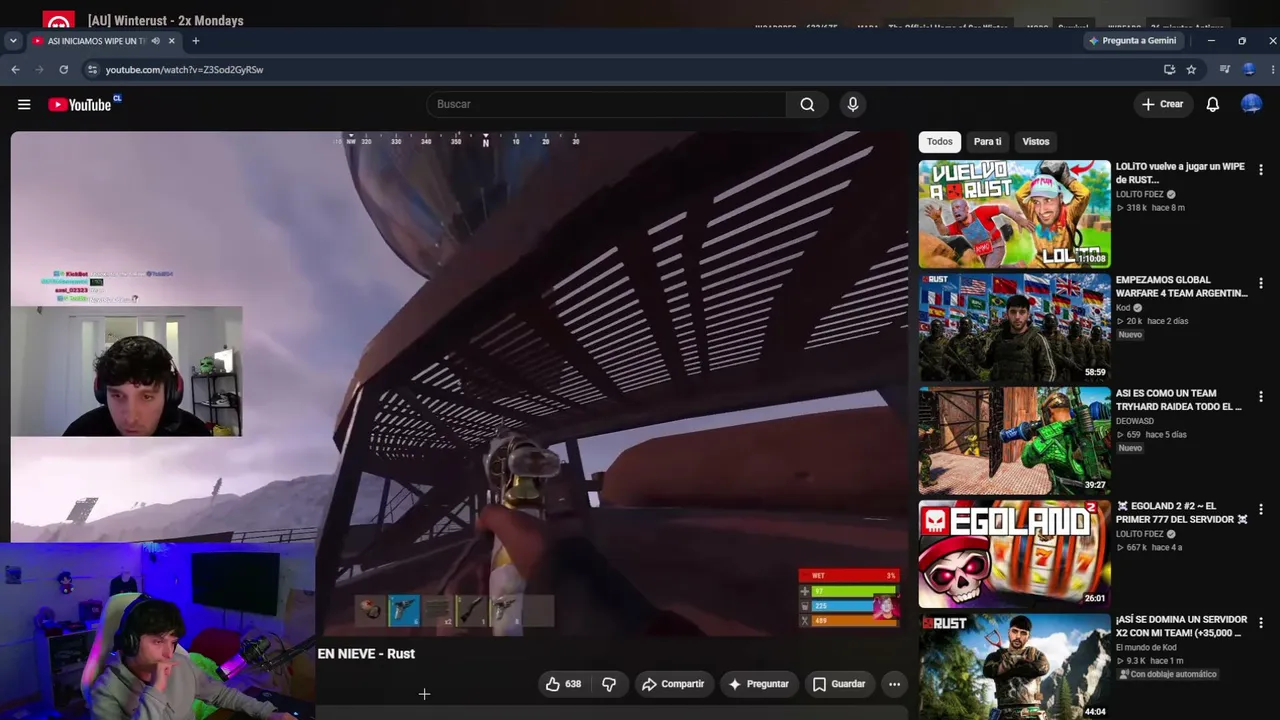
Task: Go back with the browser back arrow
Action: 15,69
